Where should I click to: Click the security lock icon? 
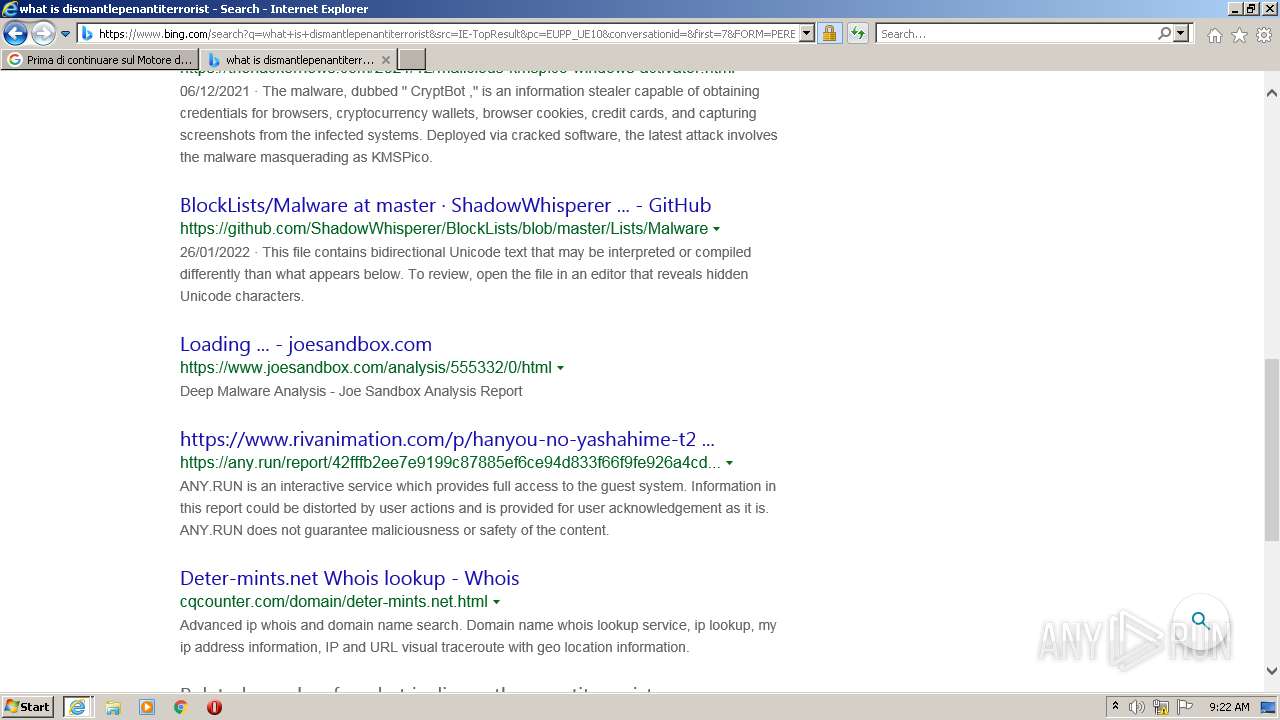click(x=829, y=33)
